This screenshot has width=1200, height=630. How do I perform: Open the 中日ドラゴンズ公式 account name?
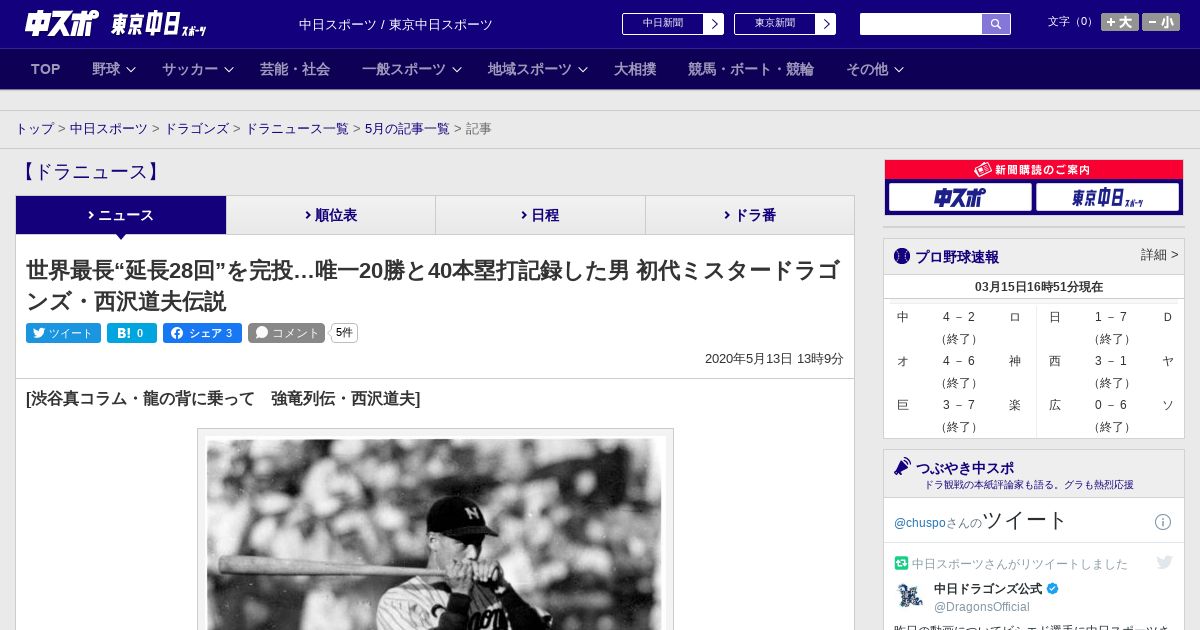tap(988, 589)
